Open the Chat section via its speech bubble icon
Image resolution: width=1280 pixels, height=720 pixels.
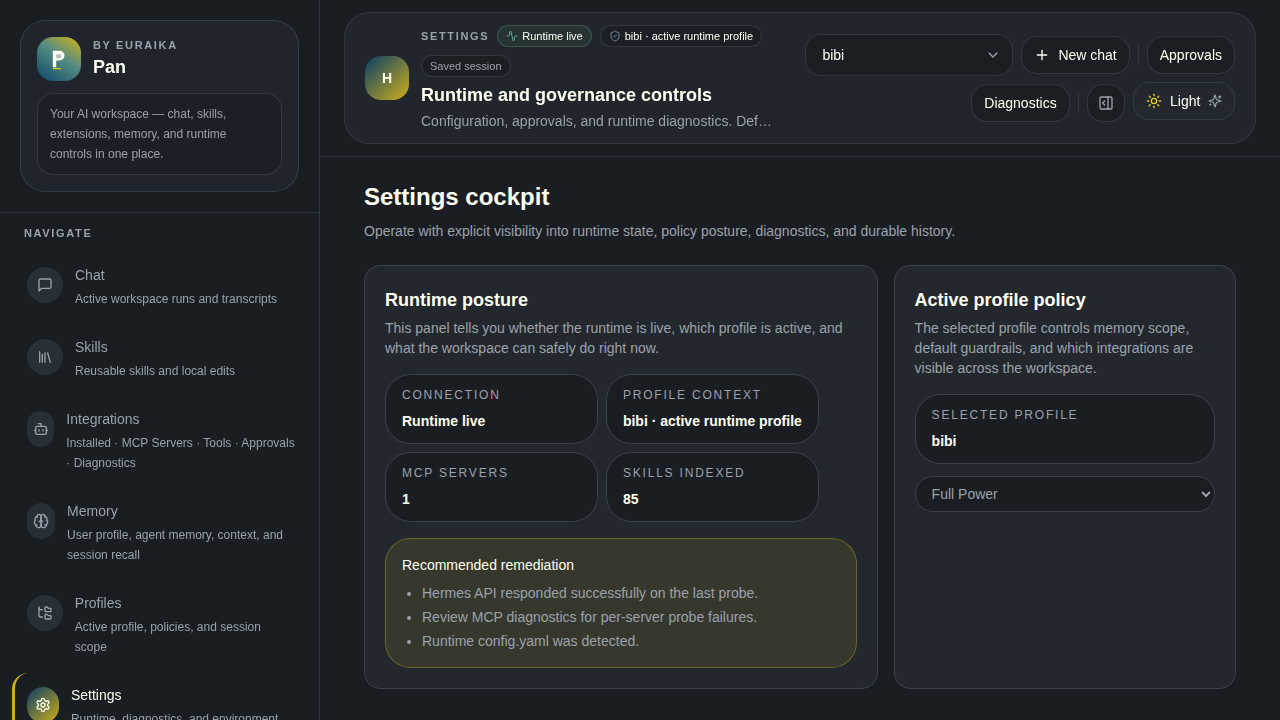point(44,285)
